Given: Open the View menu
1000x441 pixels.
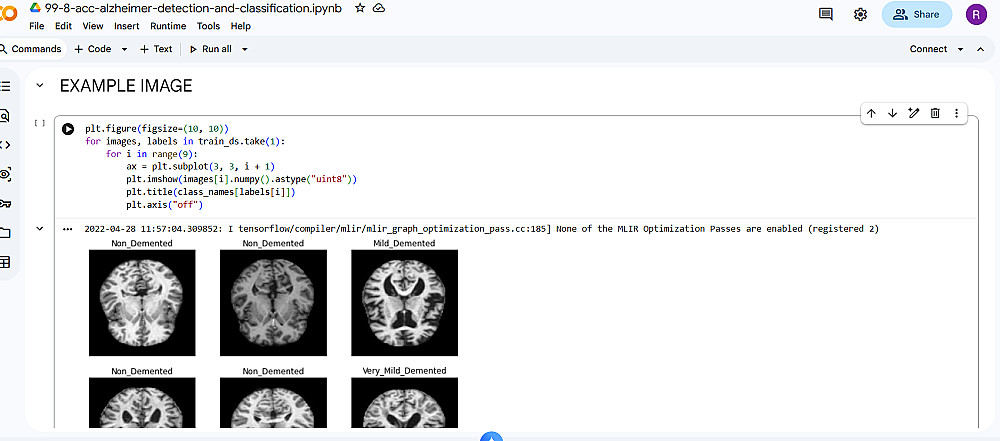Looking at the screenshot, I should click(x=92, y=26).
